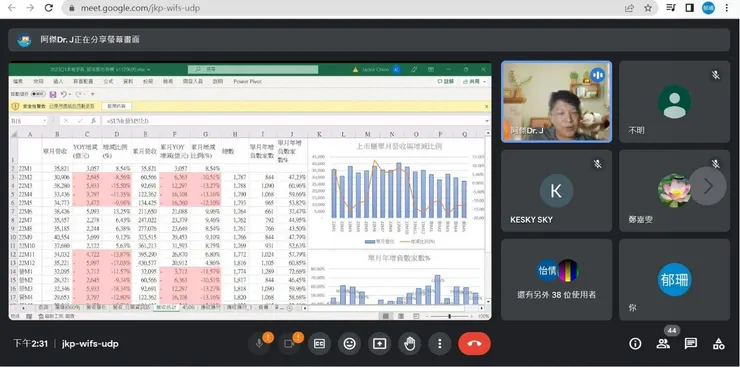
Task: Raise your hand in the meeting
Action: [x=410, y=344]
